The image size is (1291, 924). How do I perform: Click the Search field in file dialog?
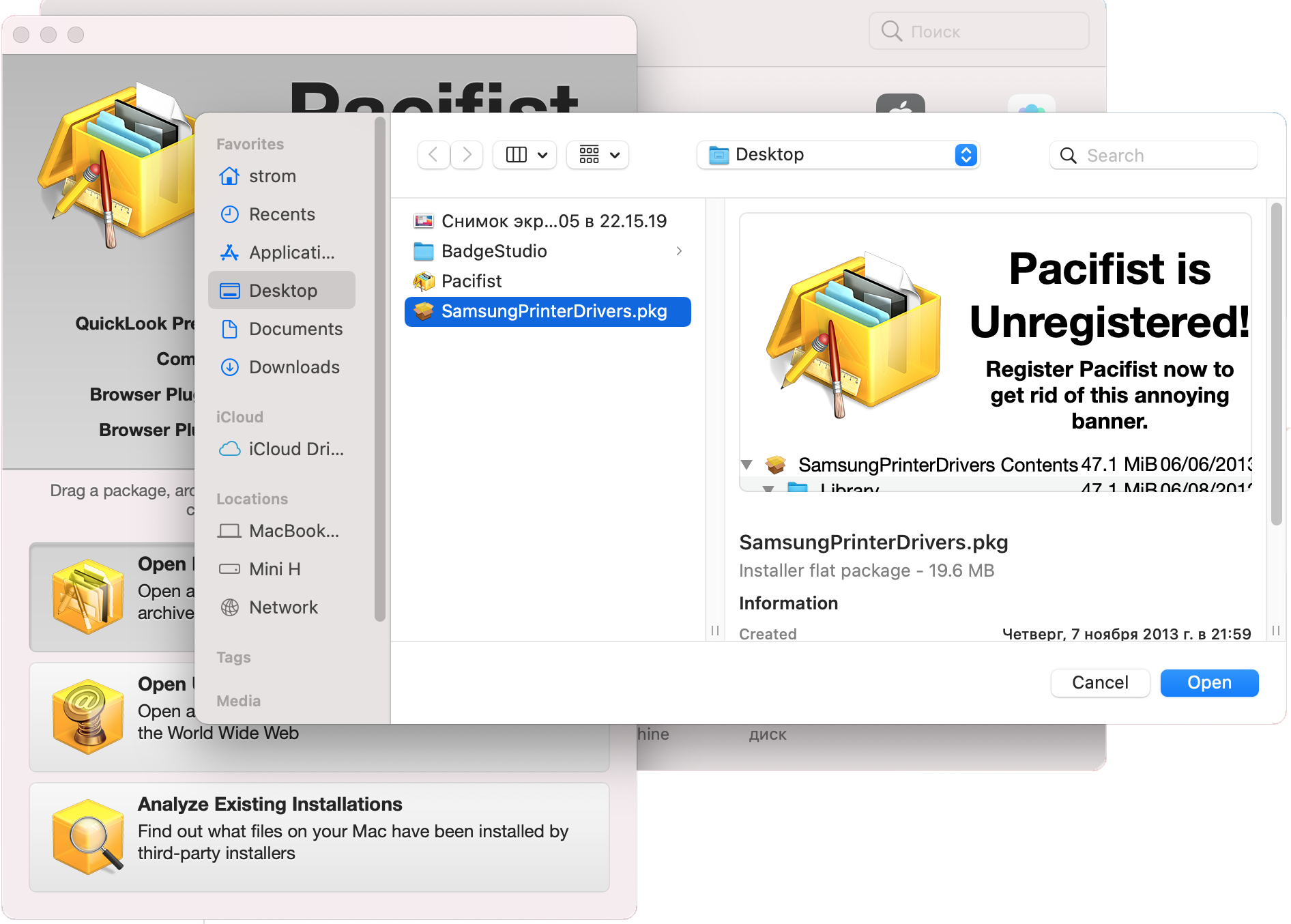pos(1154,155)
